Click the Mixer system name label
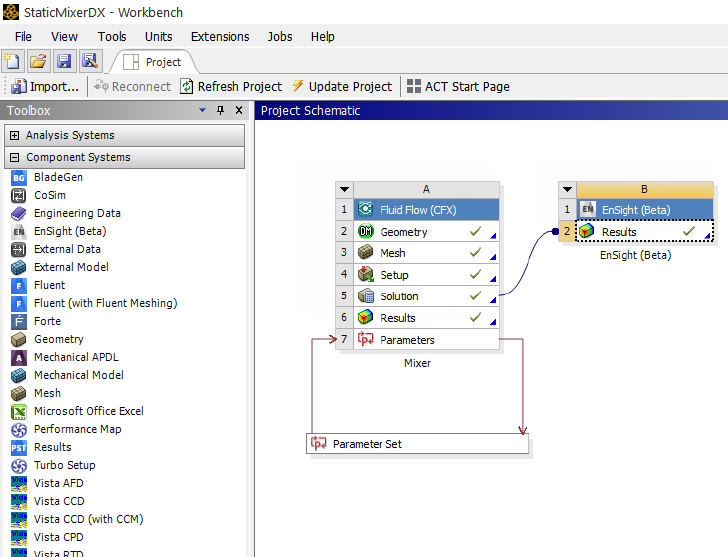This screenshot has height=557, width=728. [x=417, y=363]
